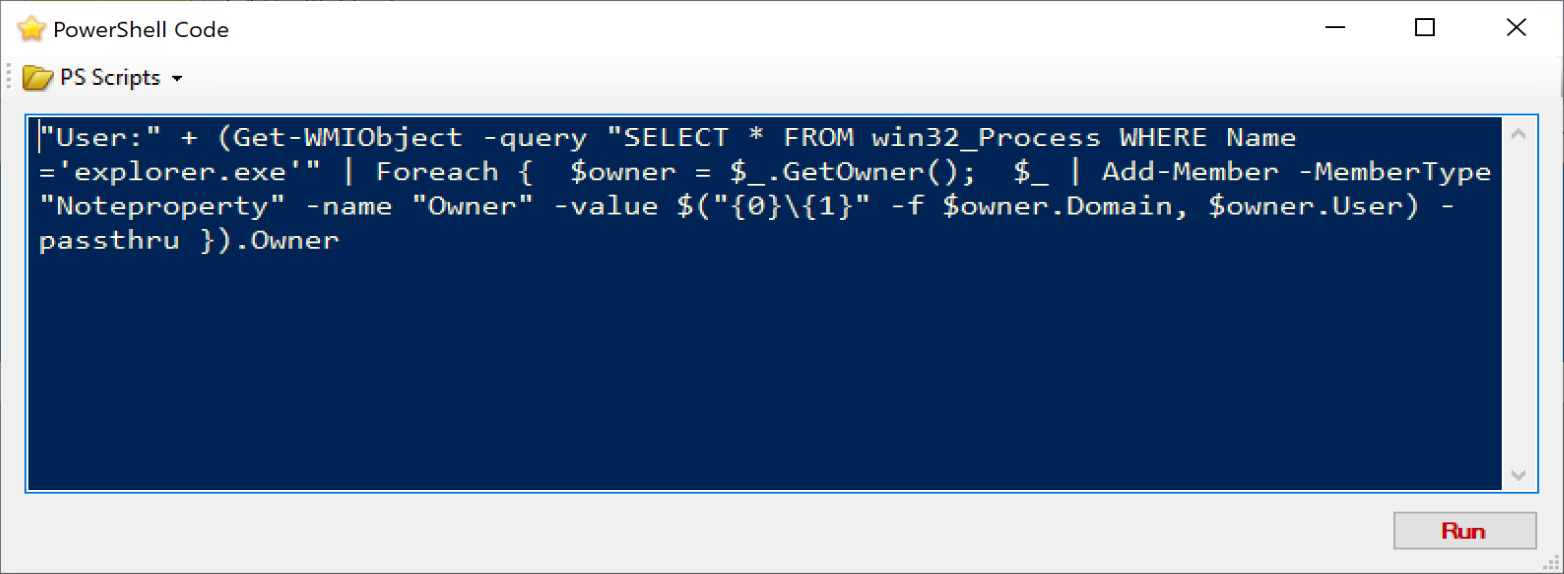The width and height of the screenshot is (1564, 574).
Task: Click the toolbar grip handle beside PS Scripts
Action: pyautogui.click(x=11, y=78)
